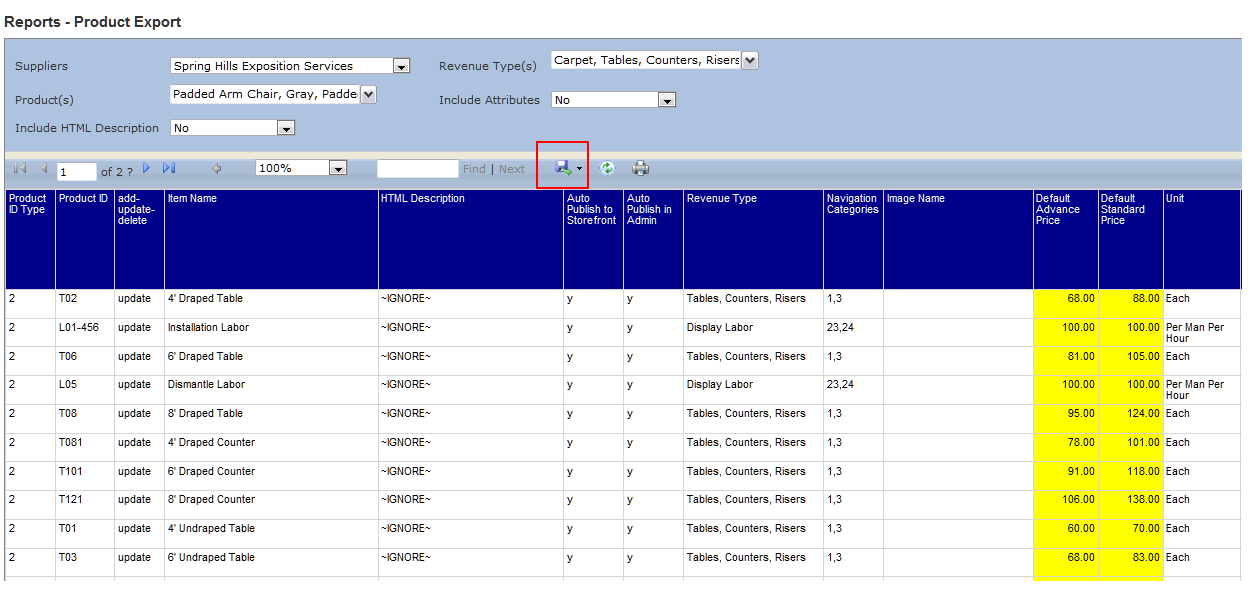Image resolution: width=1250 pixels, height=590 pixels.
Task: Navigate to the next report page
Action: pyautogui.click(x=146, y=168)
